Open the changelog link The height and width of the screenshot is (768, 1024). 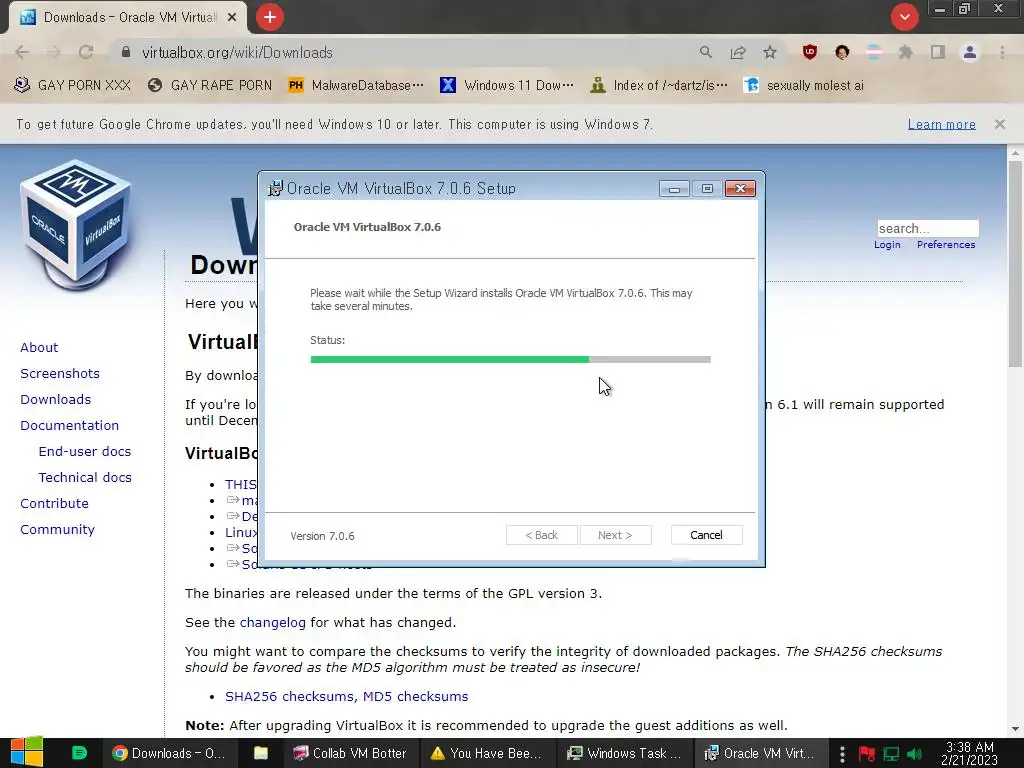pos(272,622)
